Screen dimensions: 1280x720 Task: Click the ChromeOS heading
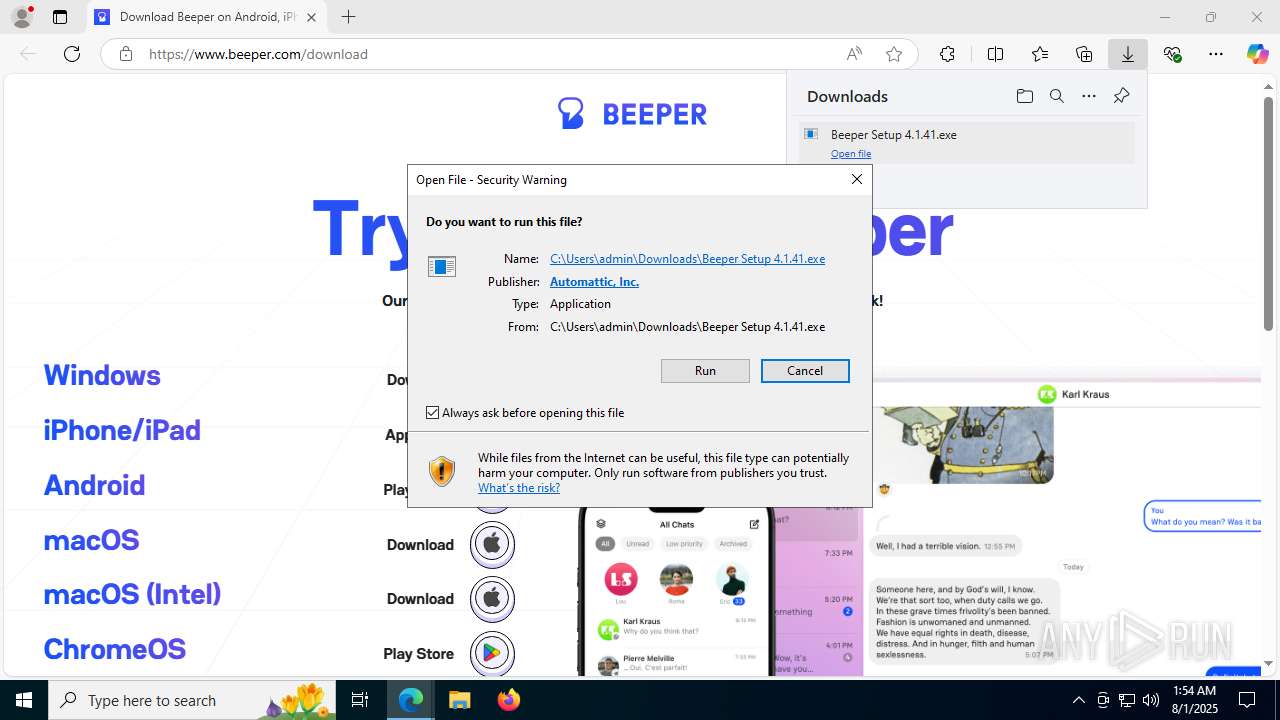tap(114, 649)
